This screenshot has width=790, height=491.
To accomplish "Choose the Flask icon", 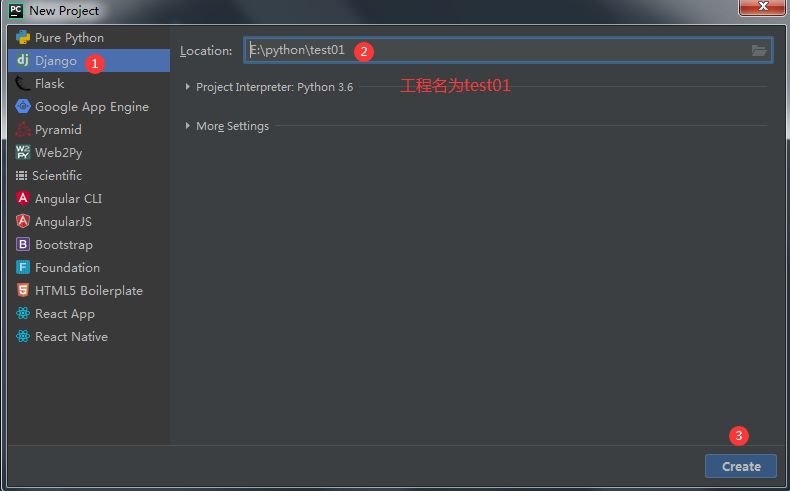I will [x=23, y=84].
